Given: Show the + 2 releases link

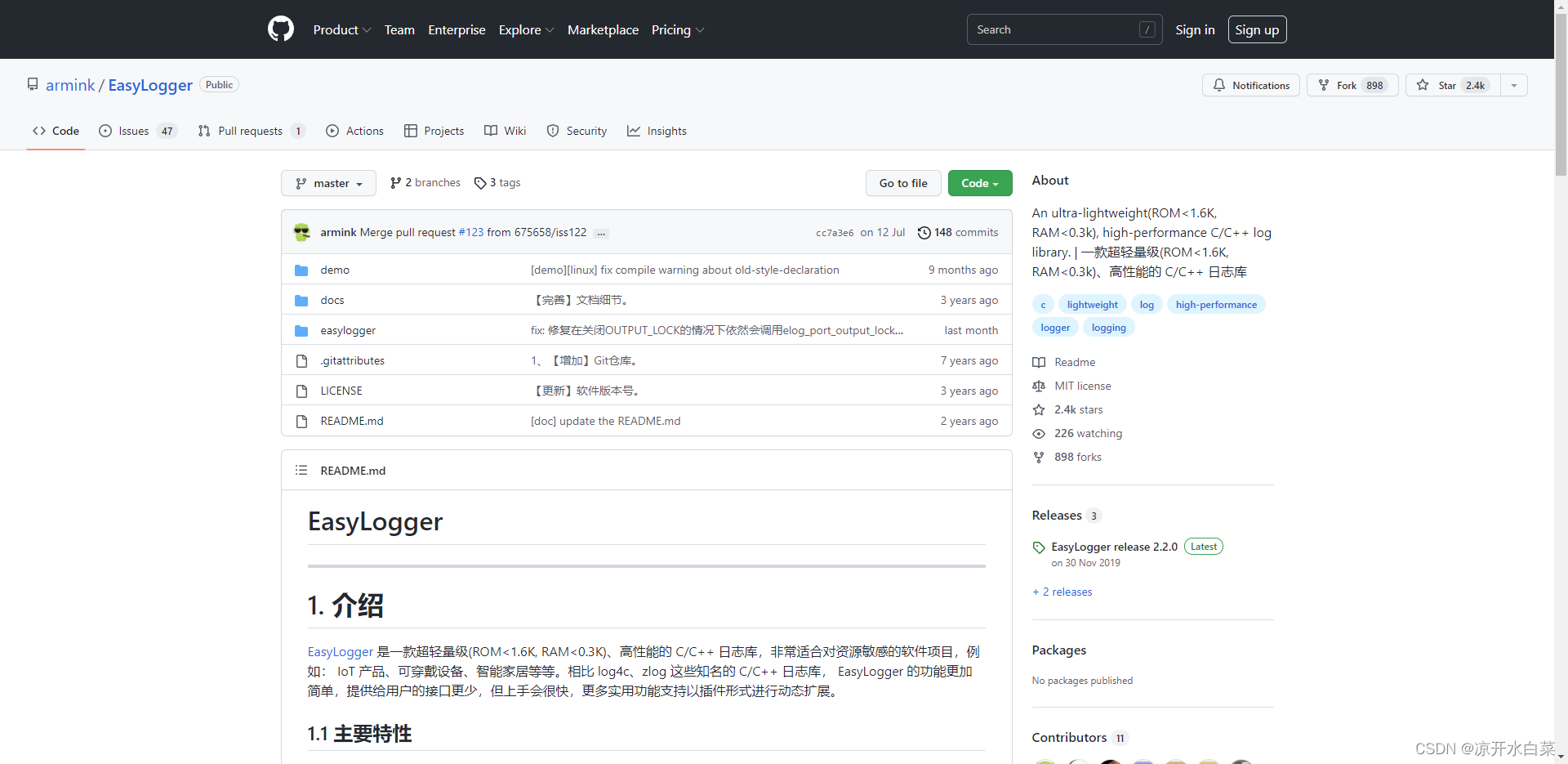Looking at the screenshot, I should point(1062,592).
